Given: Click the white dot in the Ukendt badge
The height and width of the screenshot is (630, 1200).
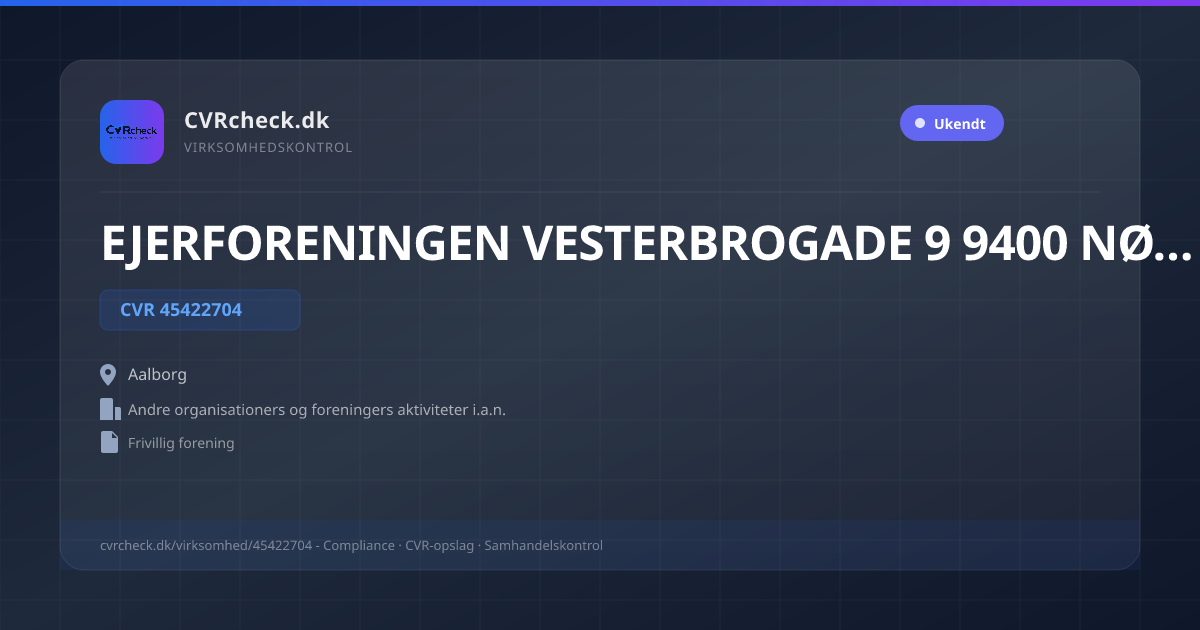Looking at the screenshot, I should 920,124.
